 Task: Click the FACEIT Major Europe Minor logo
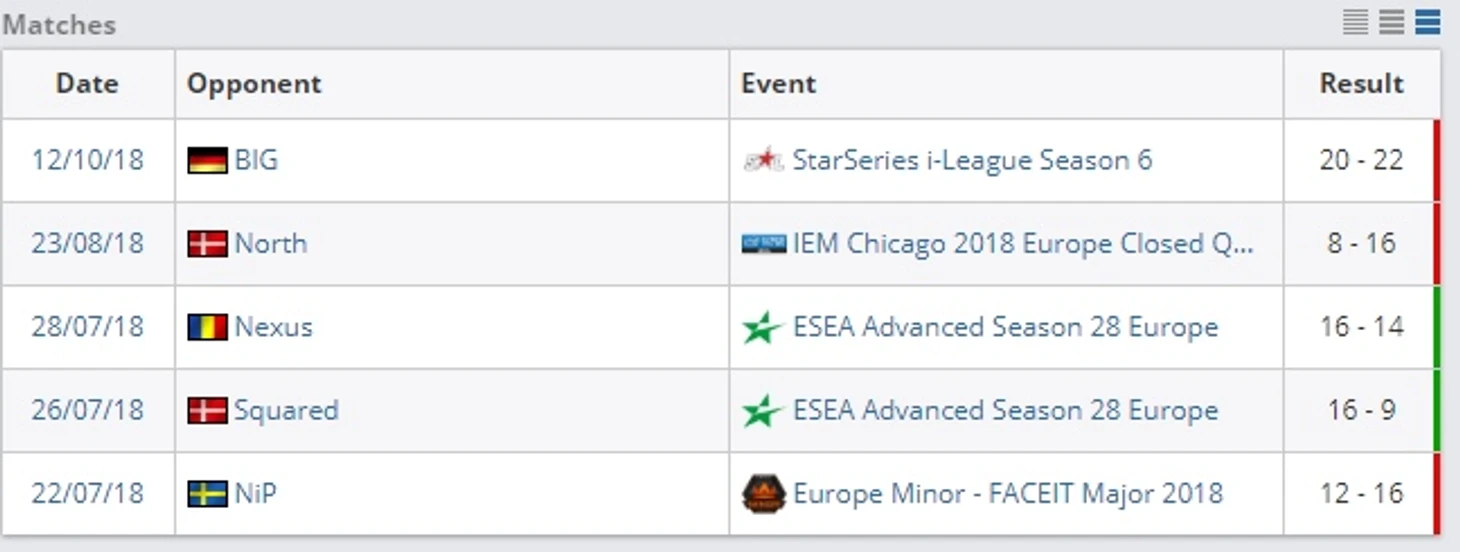[x=764, y=494]
